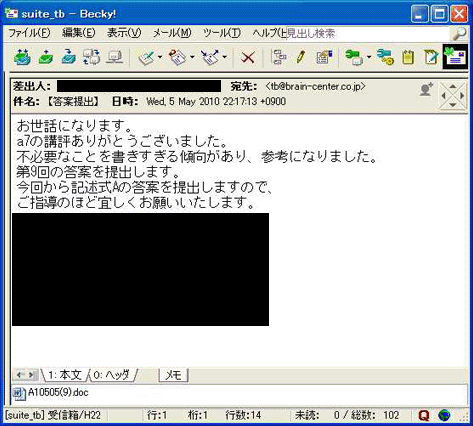Expand the redirect button dropdown arrow
473x426 pixels.
(x=225, y=57)
